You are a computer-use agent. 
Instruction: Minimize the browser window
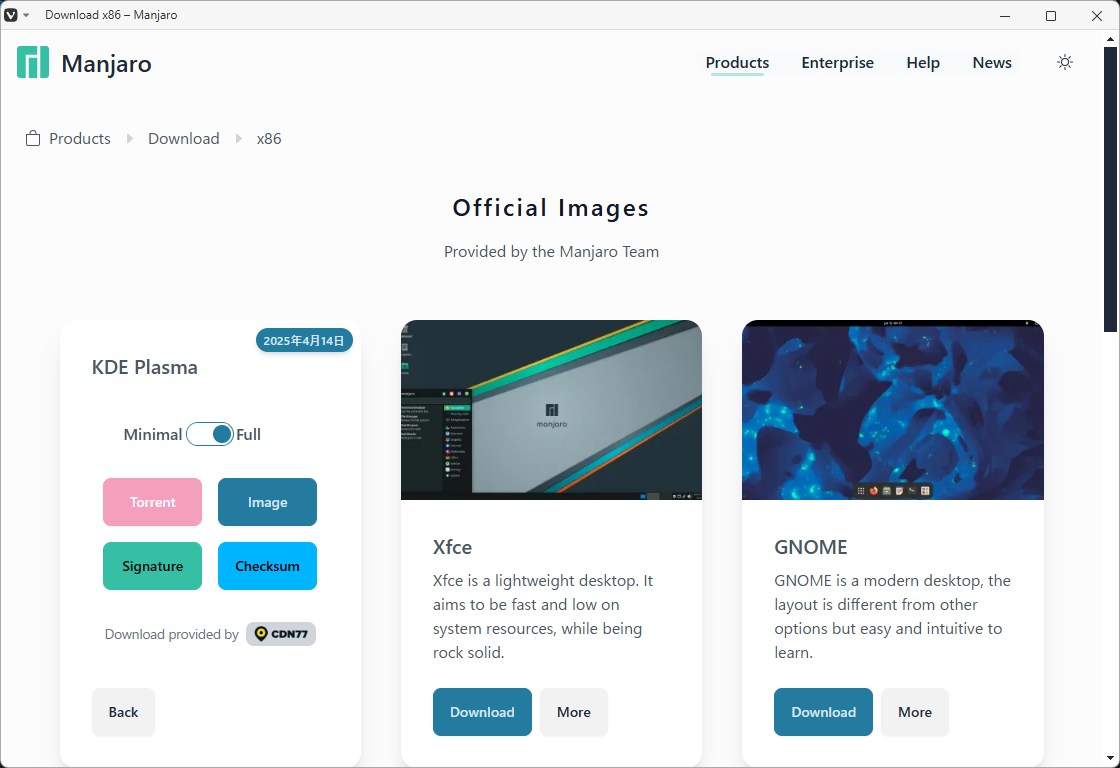tap(1005, 16)
